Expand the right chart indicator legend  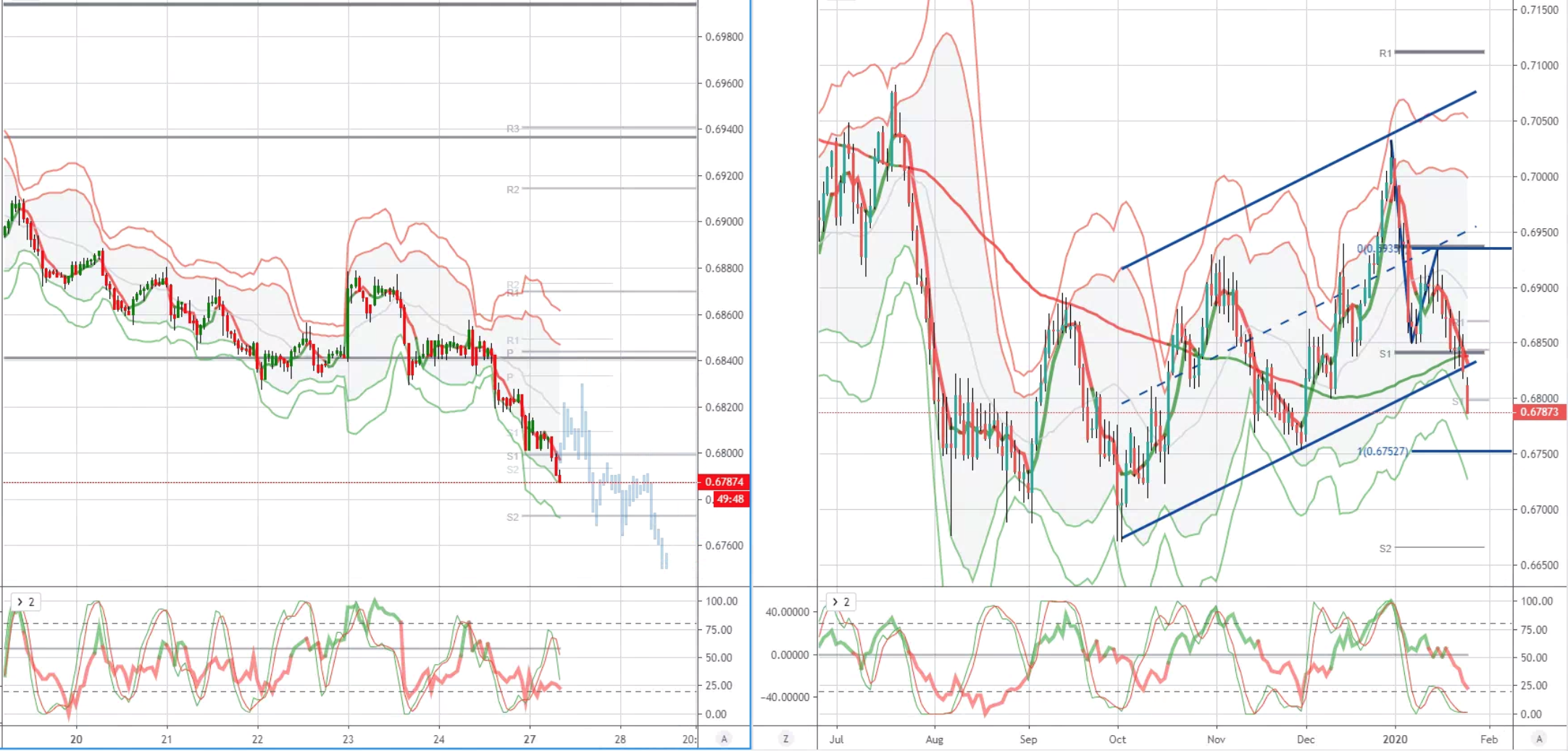pyautogui.click(x=841, y=602)
